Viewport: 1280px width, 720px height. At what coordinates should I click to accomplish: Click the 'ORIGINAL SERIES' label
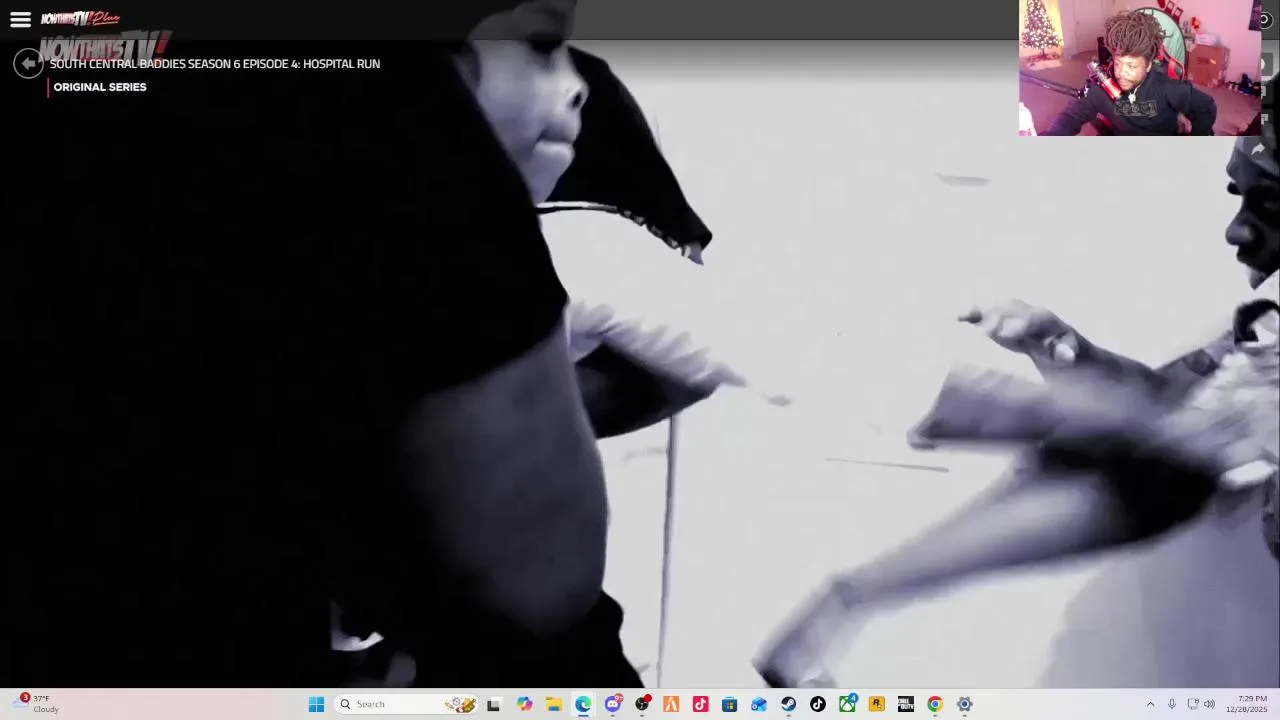[100, 87]
